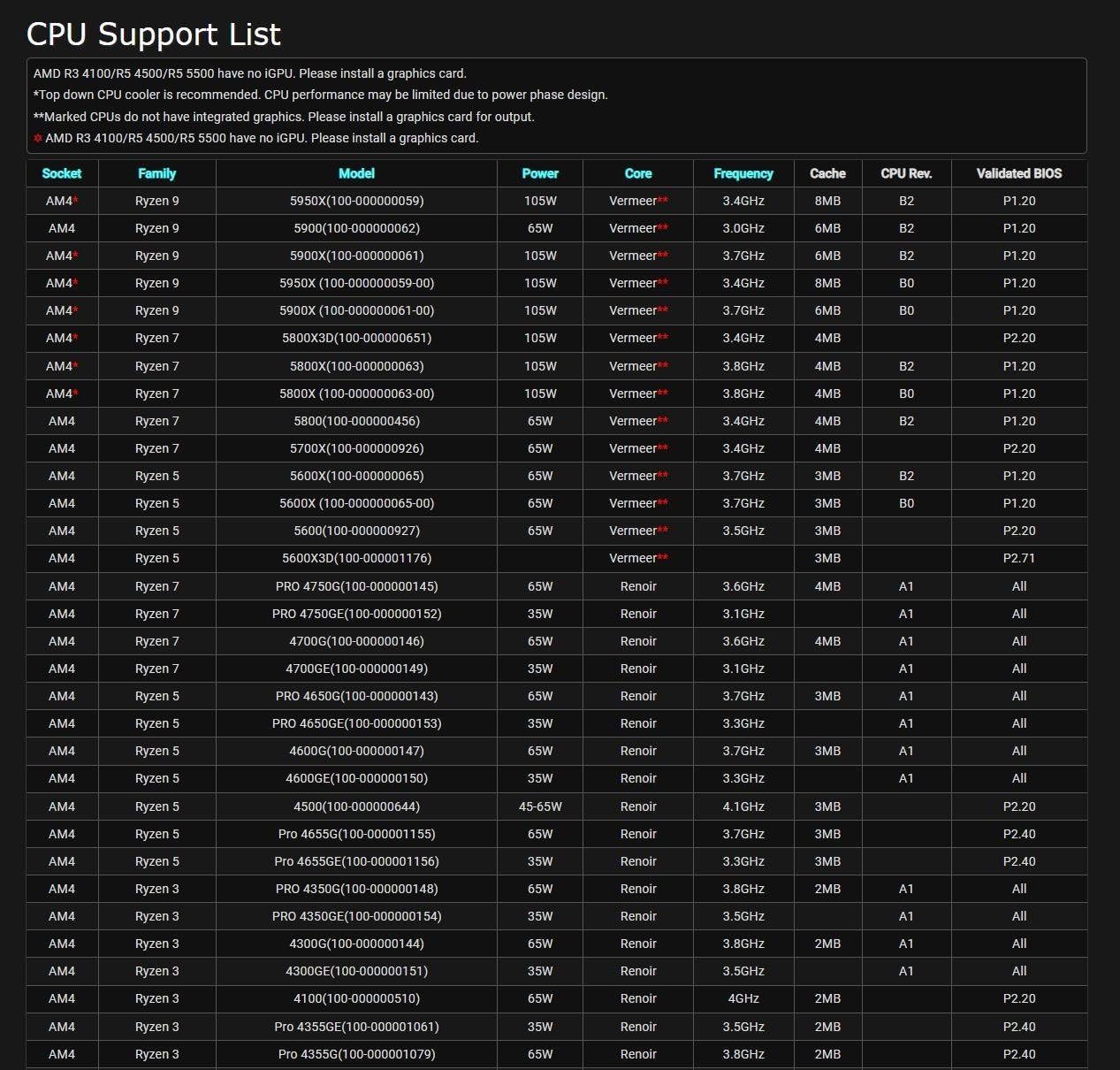Select the 5800X3D(100-000000651) model cell
Screen dimensions: 1120x1070
coord(356,338)
